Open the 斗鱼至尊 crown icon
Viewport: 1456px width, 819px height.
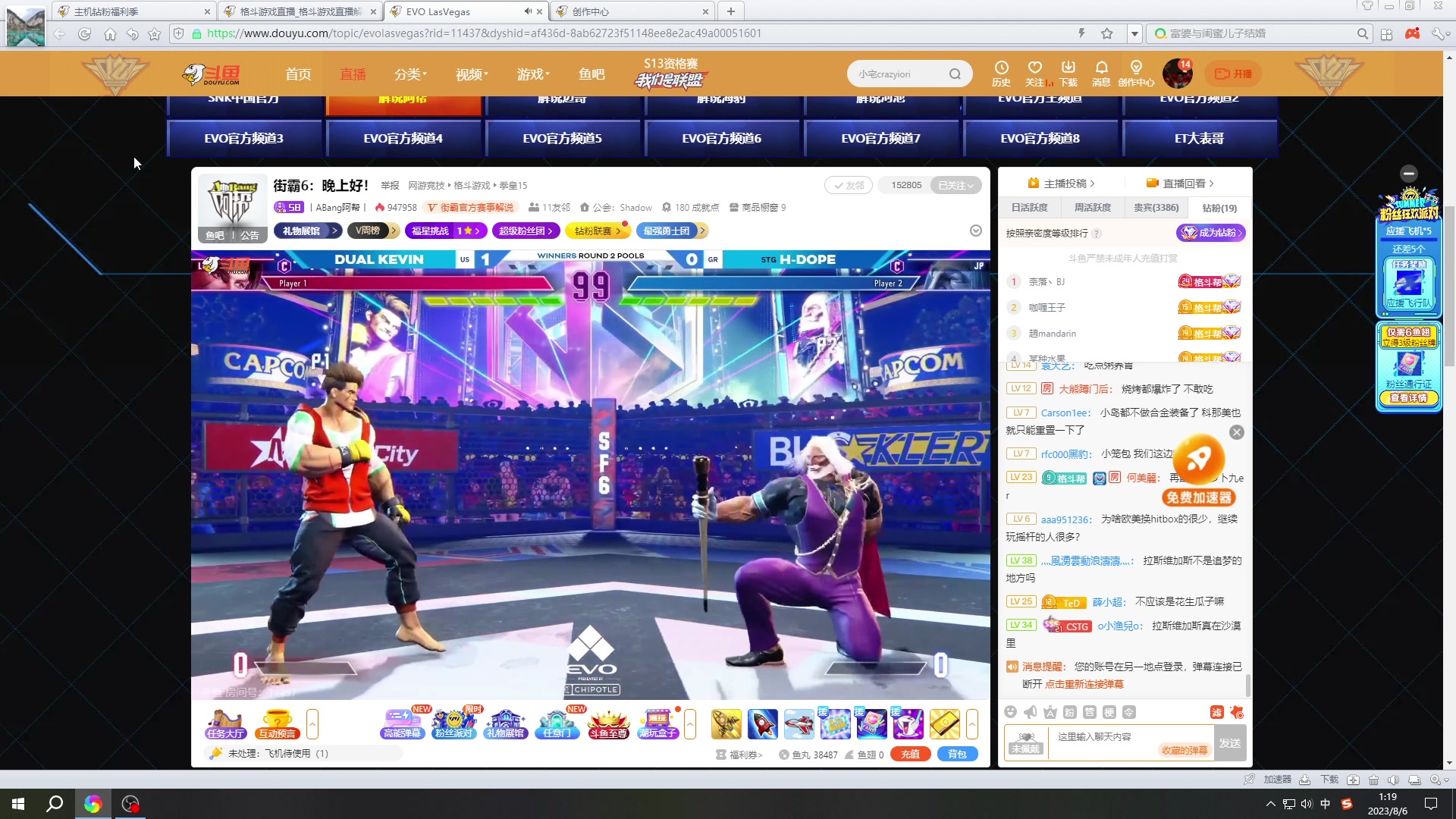(609, 724)
